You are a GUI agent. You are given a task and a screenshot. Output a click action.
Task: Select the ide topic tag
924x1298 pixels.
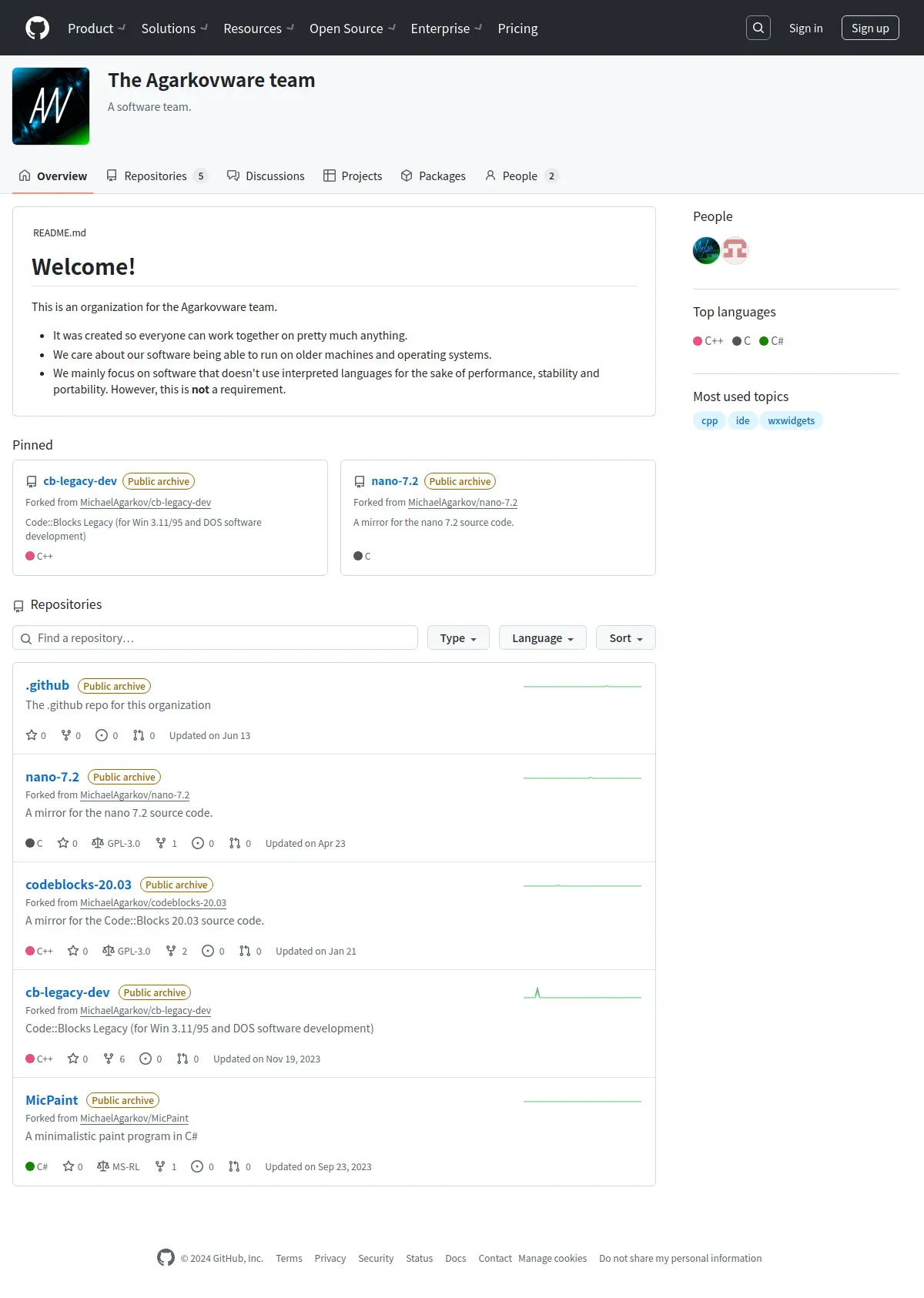[x=742, y=420]
